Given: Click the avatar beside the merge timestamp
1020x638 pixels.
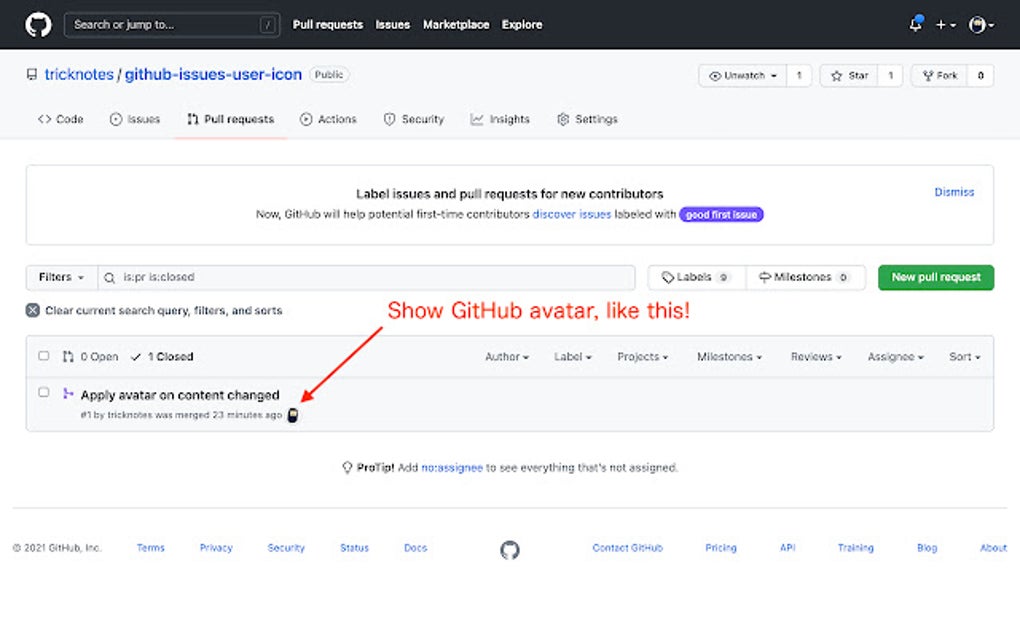Looking at the screenshot, I should [292, 415].
